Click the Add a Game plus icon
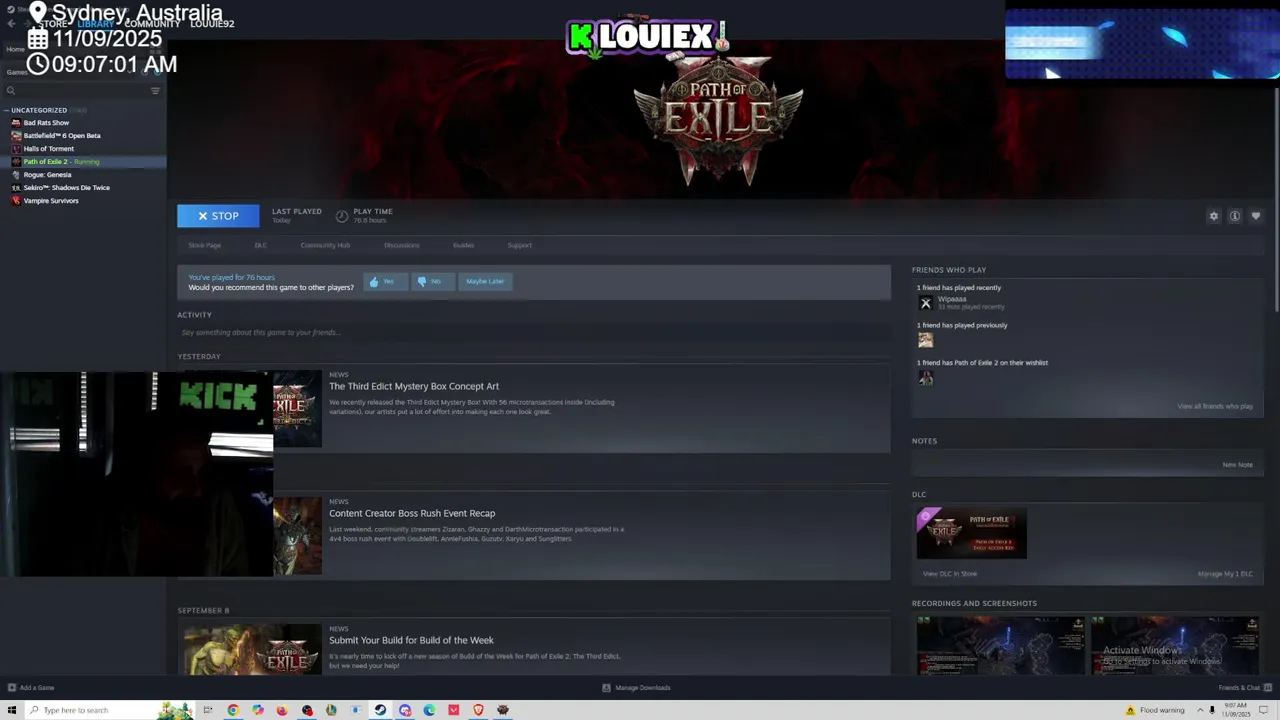The height and width of the screenshot is (720, 1280). pyautogui.click(x=11, y=688)
